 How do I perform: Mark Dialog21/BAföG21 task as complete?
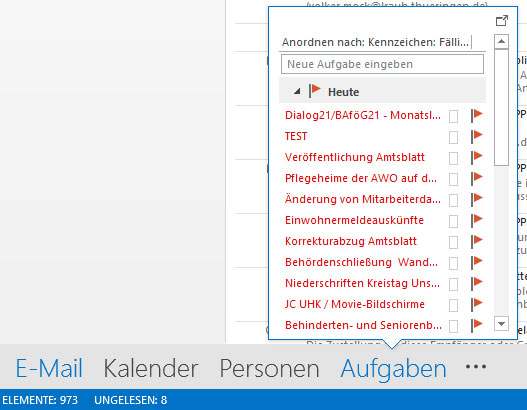pyautogui.click(x=453, y=117)
